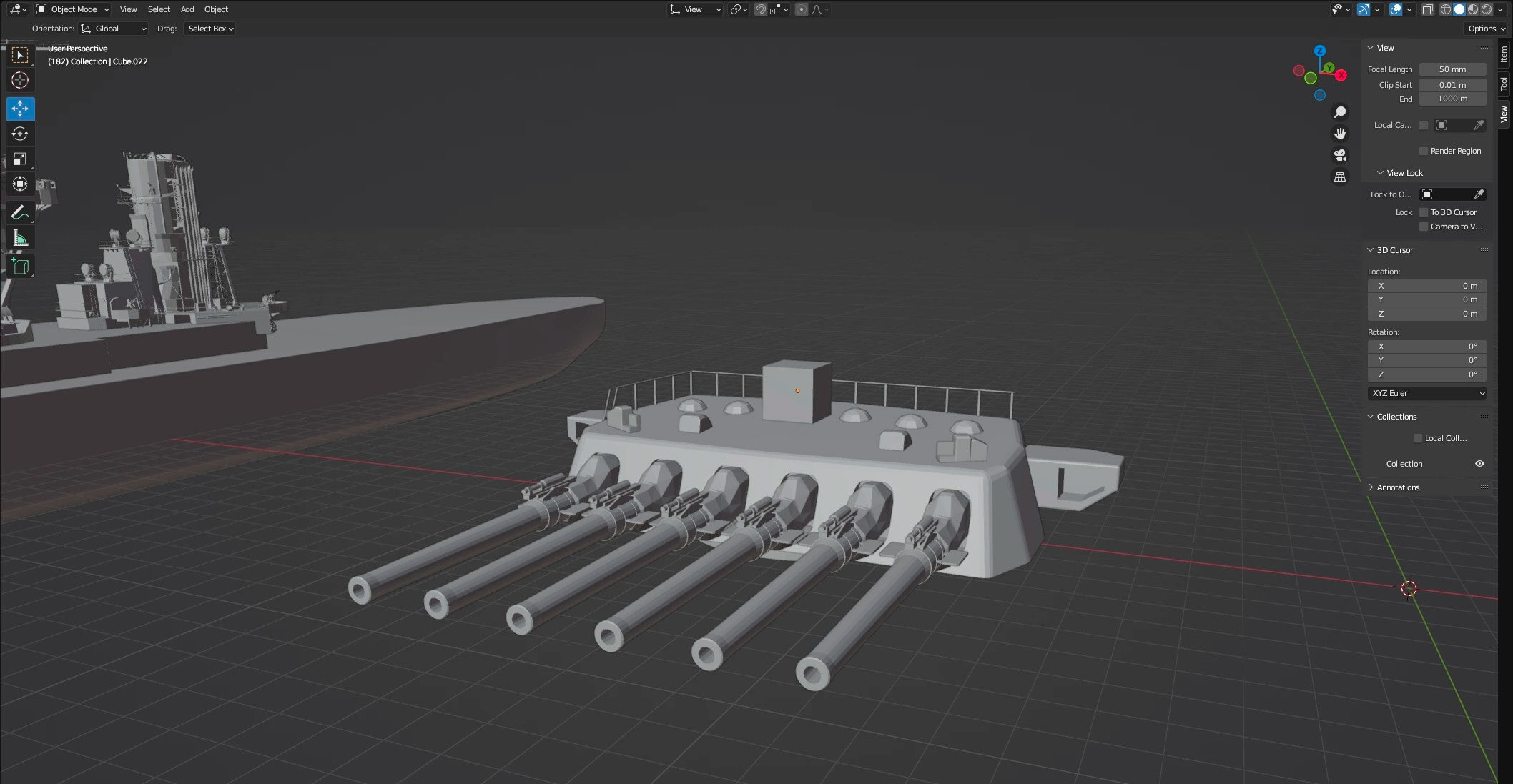Activate the 3D Cursor tool

click(x=20, y=80)
